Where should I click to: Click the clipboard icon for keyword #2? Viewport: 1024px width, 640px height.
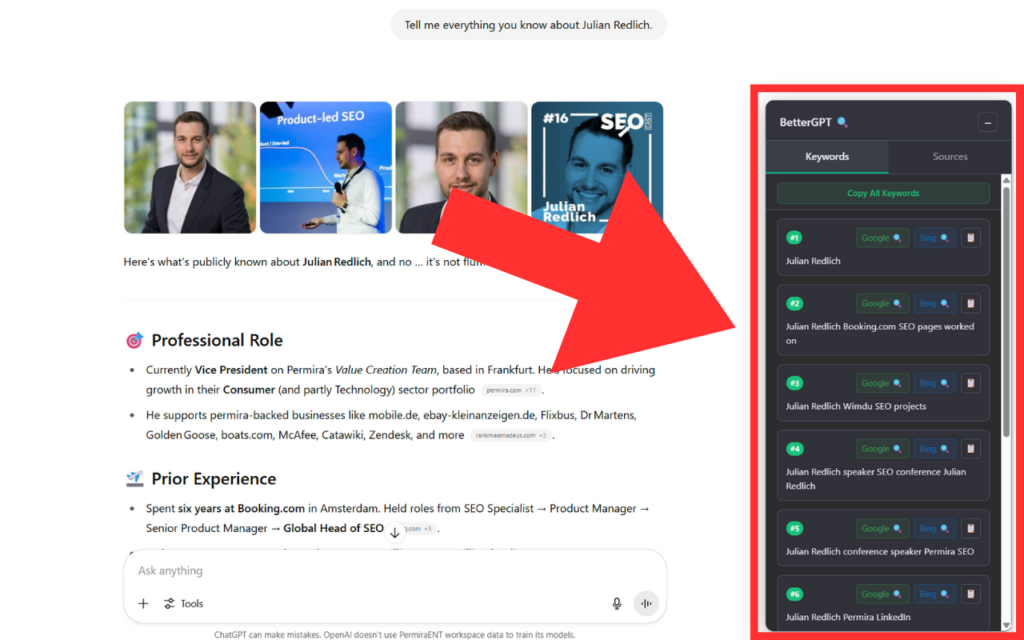click(x=970, y=303)
